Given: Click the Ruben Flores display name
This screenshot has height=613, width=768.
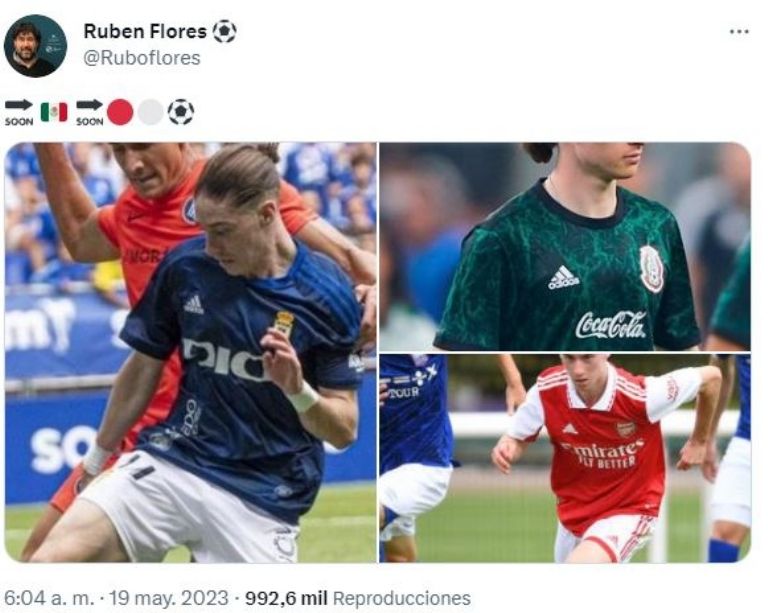Looking at the screenshot, I should 145,31.
